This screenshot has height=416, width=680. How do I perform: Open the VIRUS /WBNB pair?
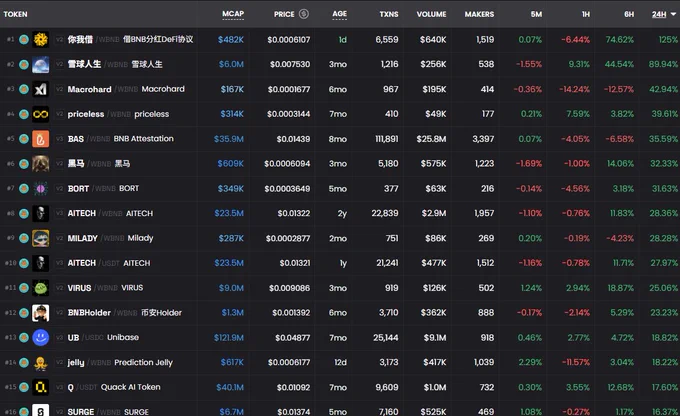point(340,288)
